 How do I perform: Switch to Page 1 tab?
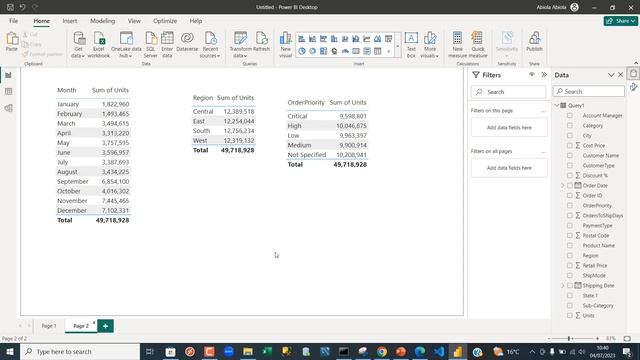pyautogui.click(x=49, y=326)
